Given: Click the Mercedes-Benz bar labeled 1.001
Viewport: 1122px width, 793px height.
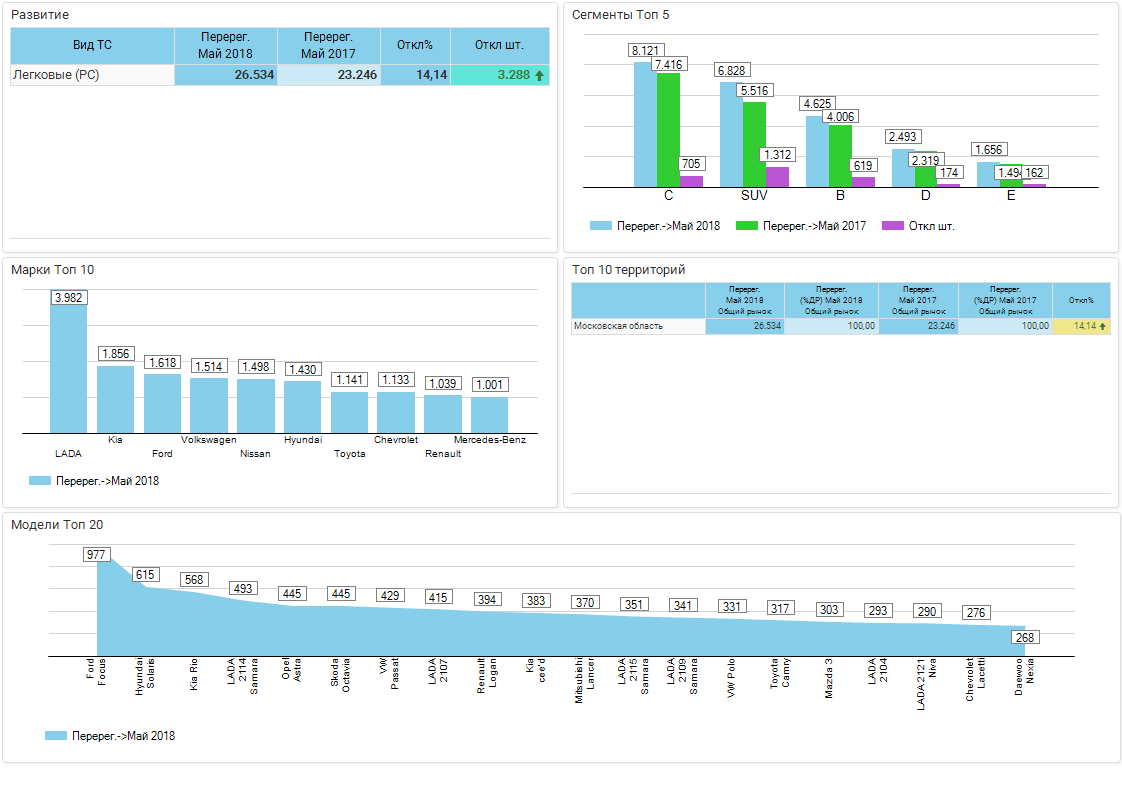Looking at the screenshot, I should pyautogui.click(x=489, y=415).
